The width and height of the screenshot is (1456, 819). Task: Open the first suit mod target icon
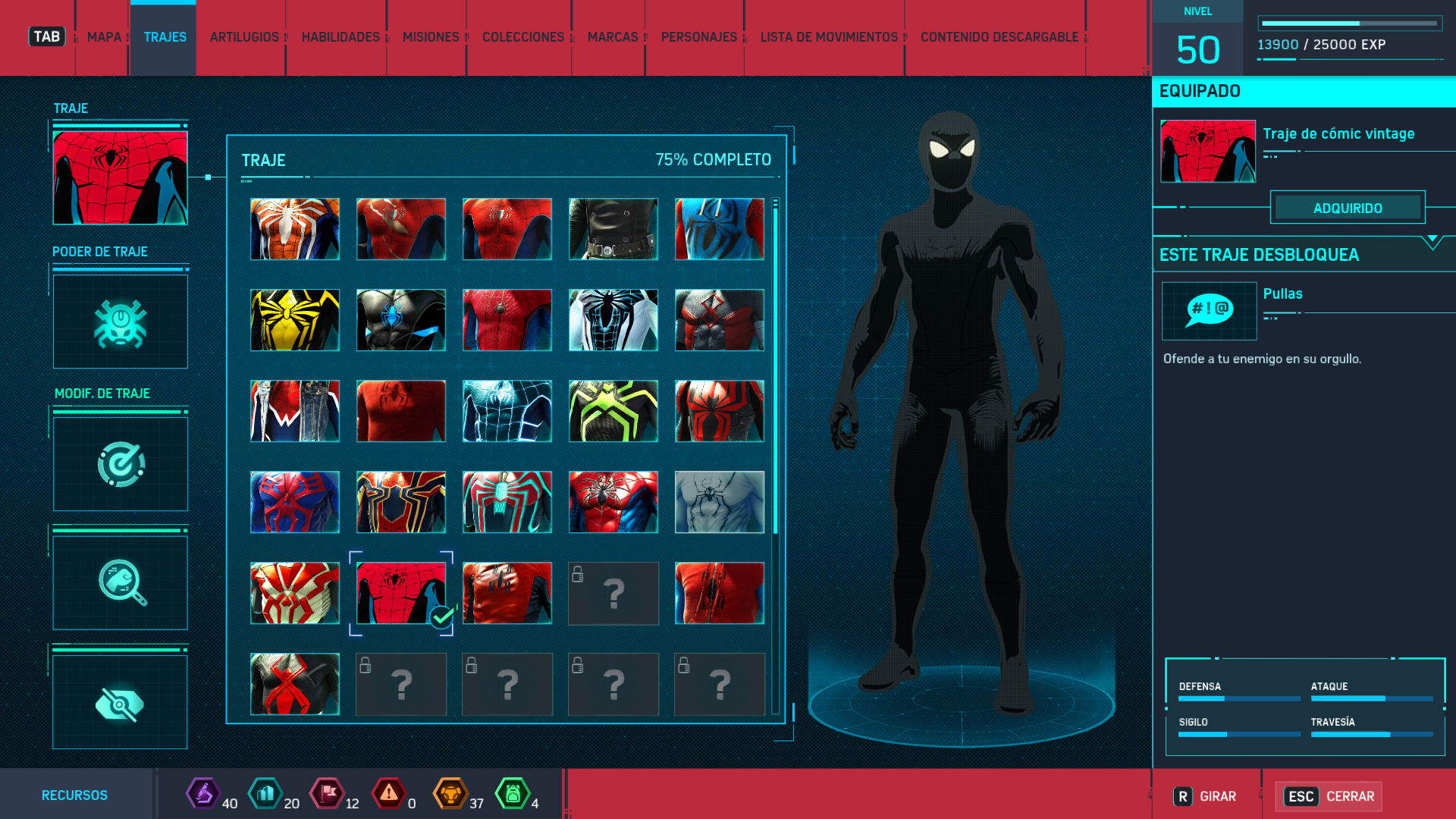[121, 464]
